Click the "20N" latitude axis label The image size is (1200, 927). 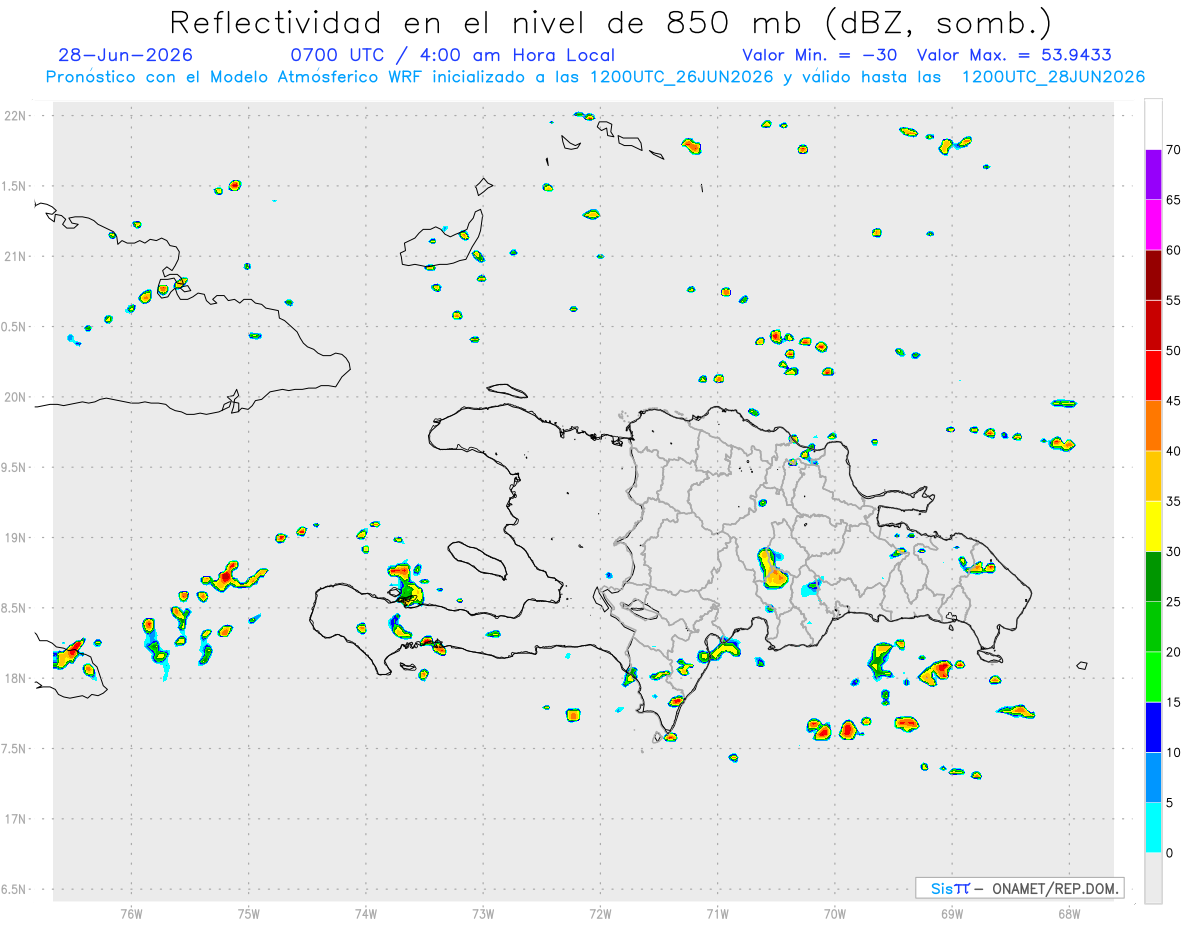tap(16, 397)
